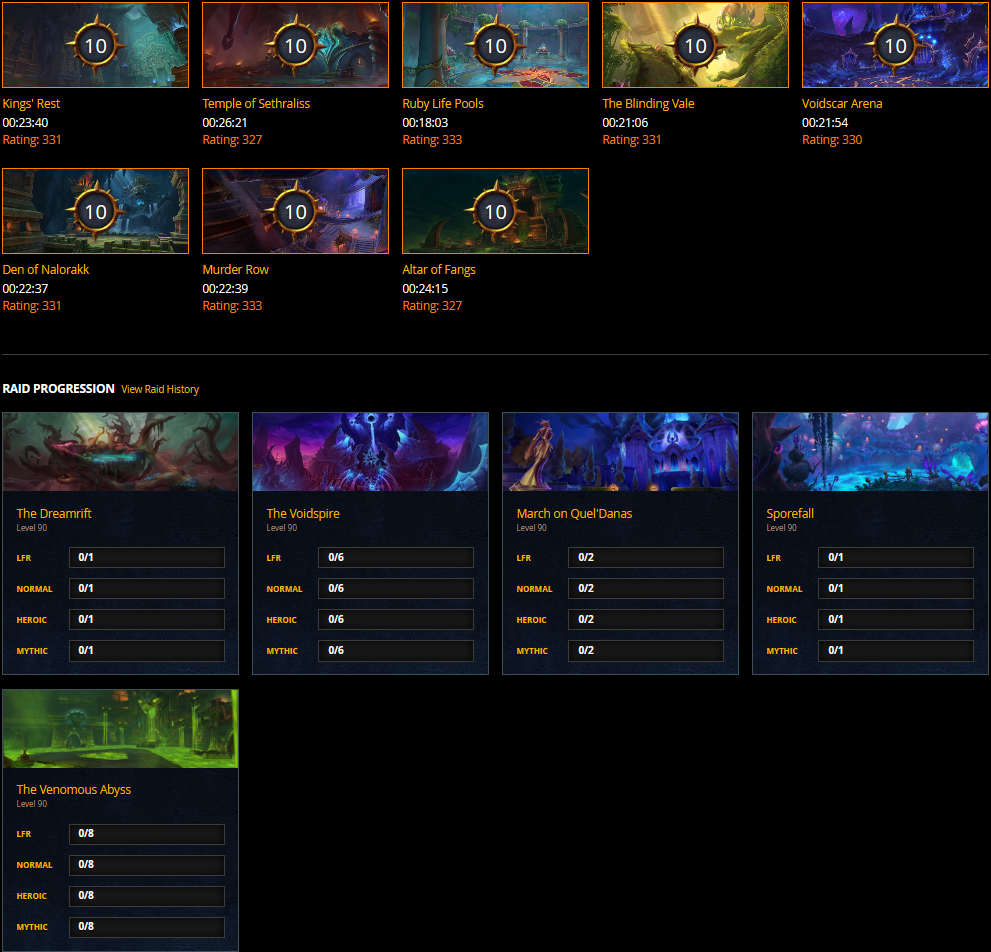Click March on Quel'Danas Mythic progress bar
This screenshot has width=991, height=952.
[646, 650]
